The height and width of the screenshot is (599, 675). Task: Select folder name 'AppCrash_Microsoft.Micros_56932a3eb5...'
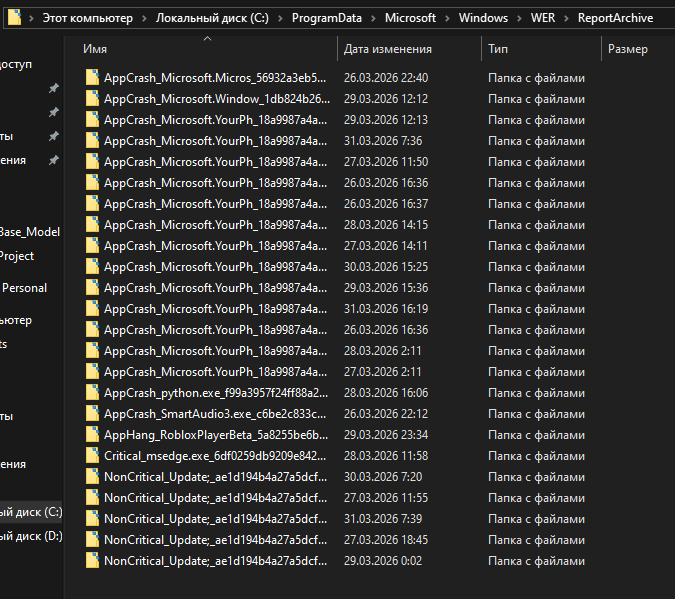[x=215, y=78]
